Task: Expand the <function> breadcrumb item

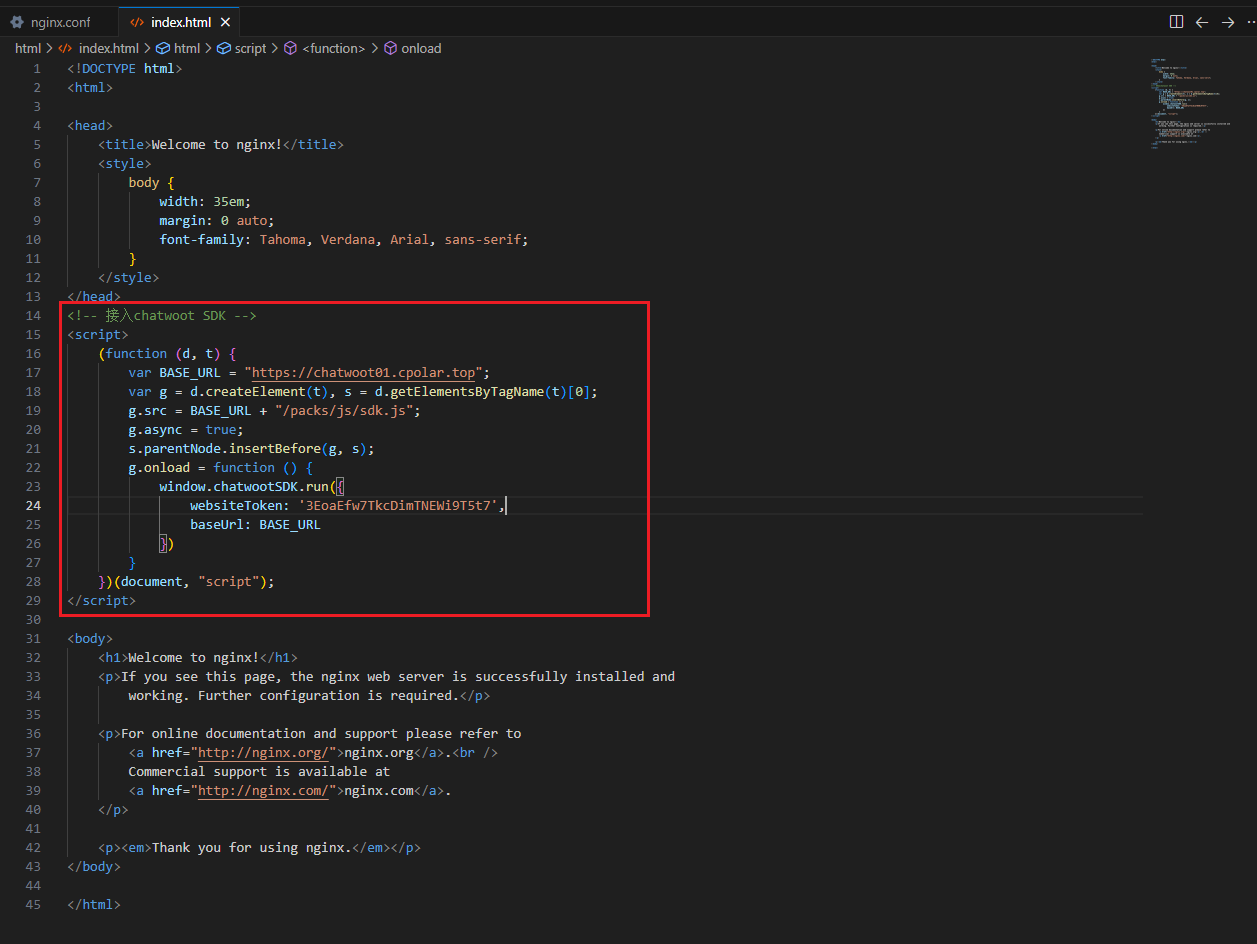Action: point(334,48)
